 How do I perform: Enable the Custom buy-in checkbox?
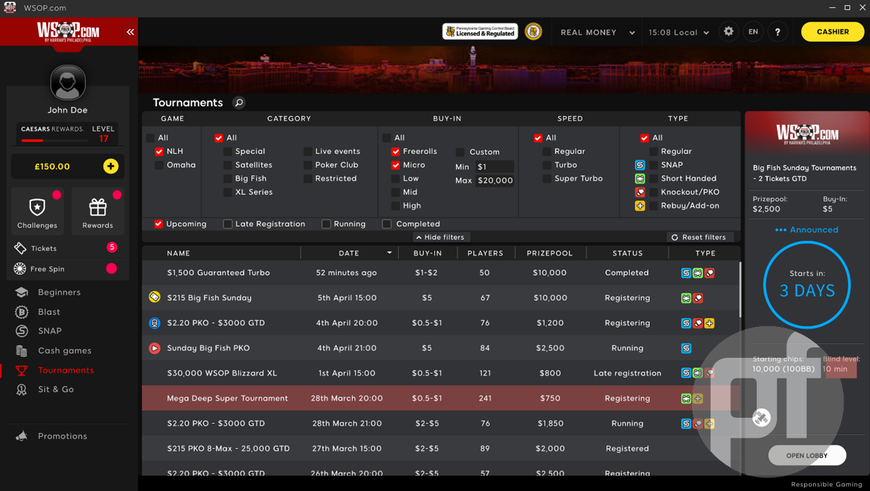point(460,152)
